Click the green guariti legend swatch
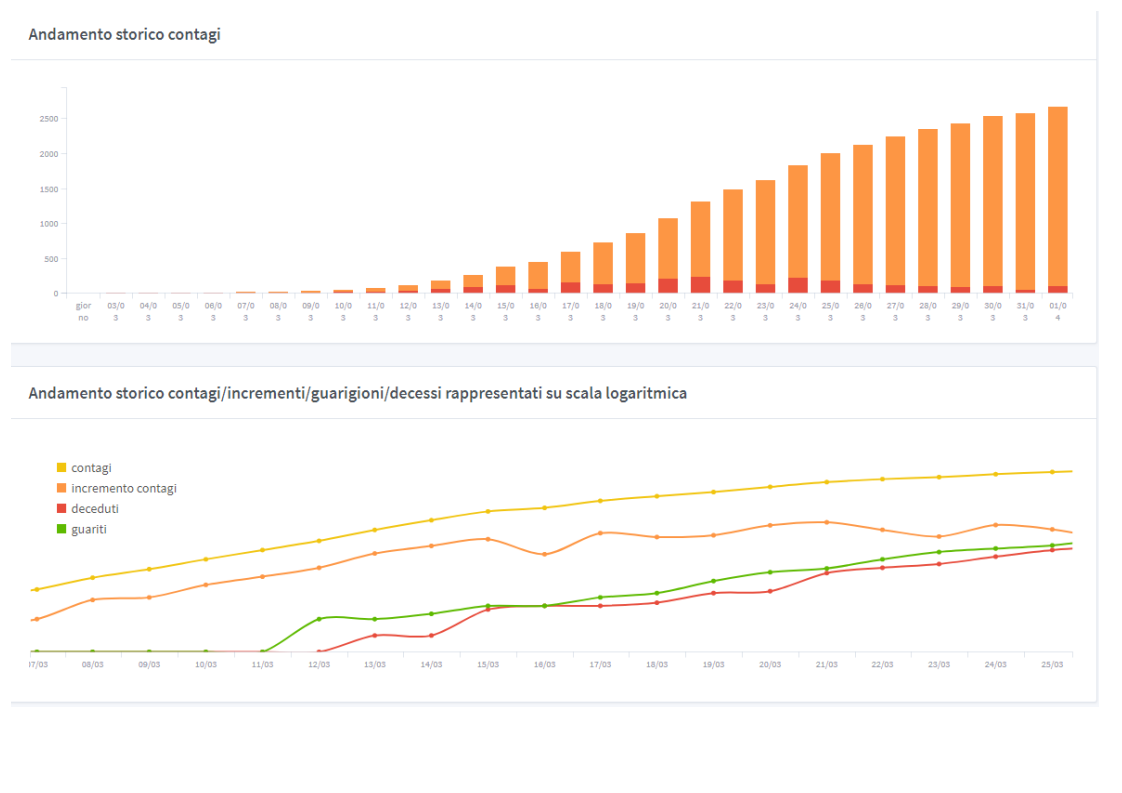This screenshot has height=793, width=1122. tap(62, 529)
